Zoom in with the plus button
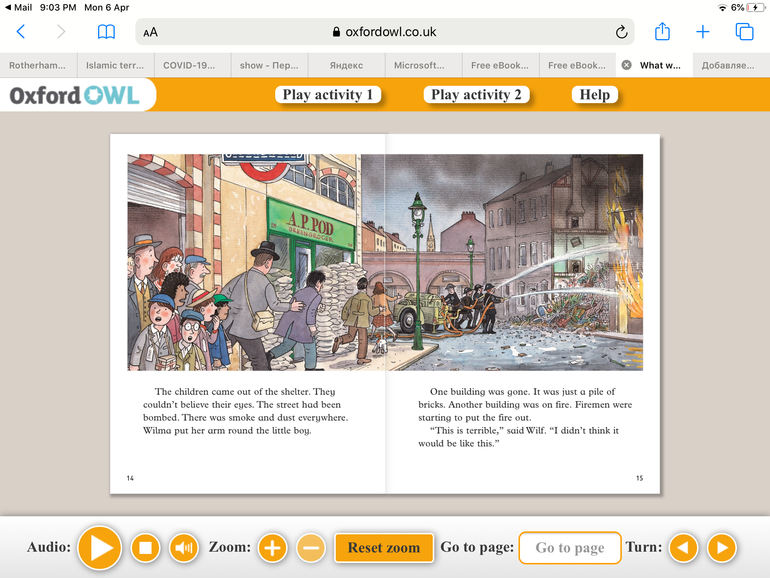The height and width of the screenshot is (578, 770). click(272, 547)
